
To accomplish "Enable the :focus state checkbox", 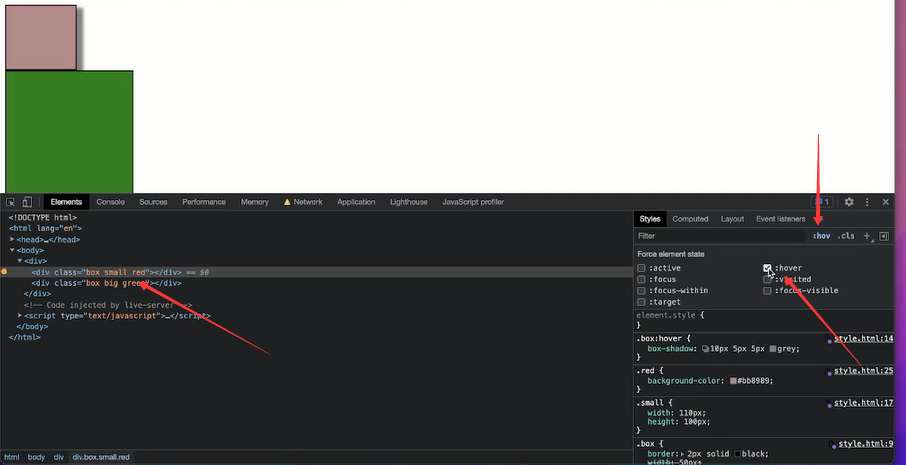I will point(641,280).
